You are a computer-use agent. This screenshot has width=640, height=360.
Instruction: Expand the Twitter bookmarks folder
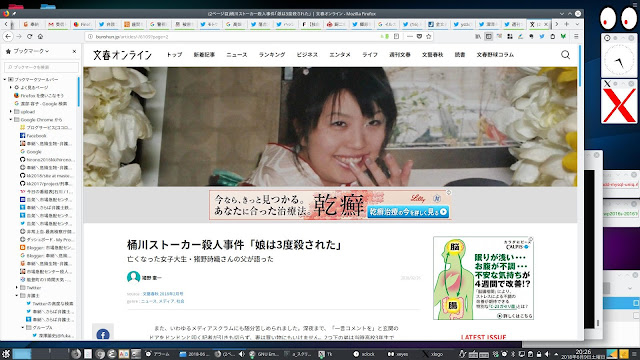[17, 288]
